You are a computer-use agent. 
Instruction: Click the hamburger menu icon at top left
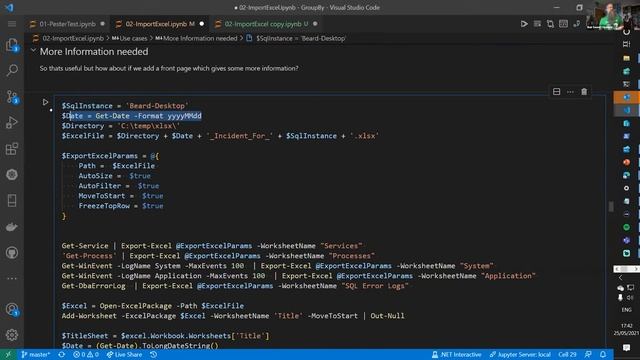click(12, 24)
